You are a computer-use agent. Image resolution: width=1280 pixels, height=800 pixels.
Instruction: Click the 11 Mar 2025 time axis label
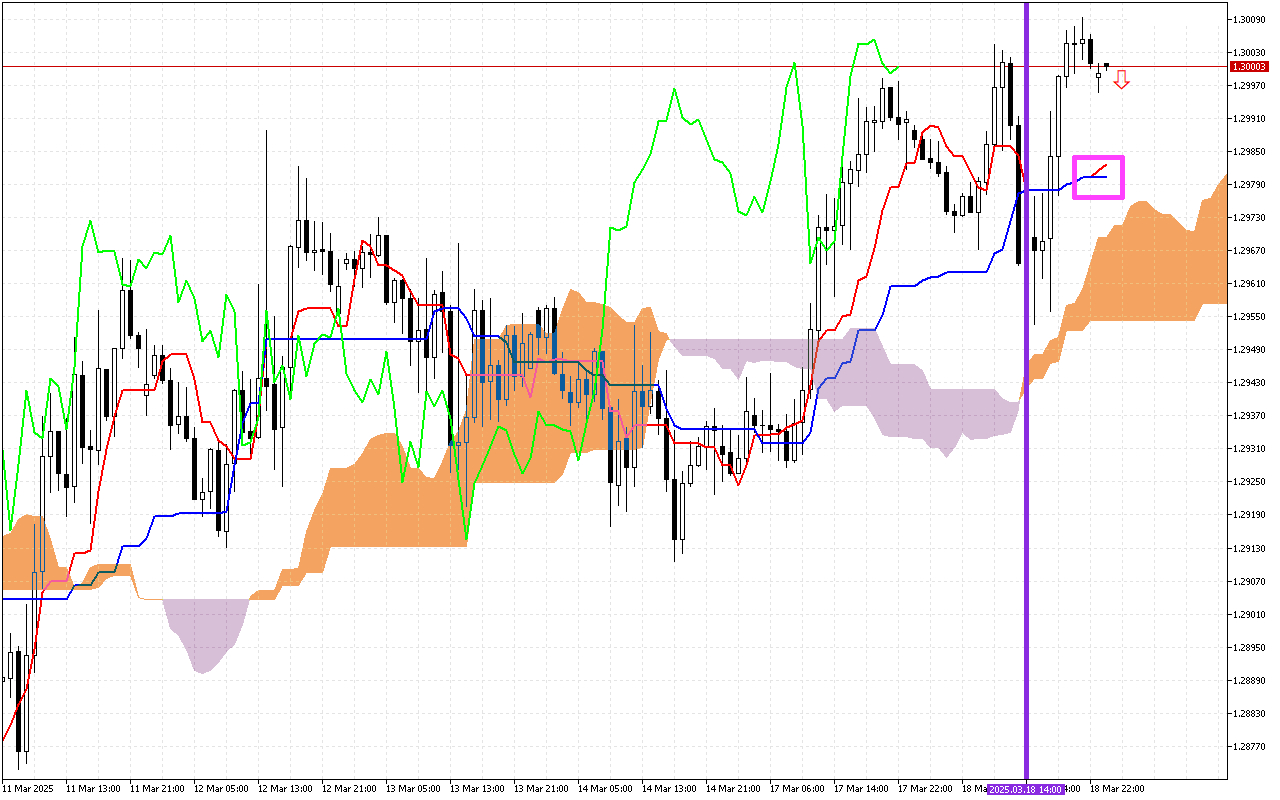pos(28,789)
